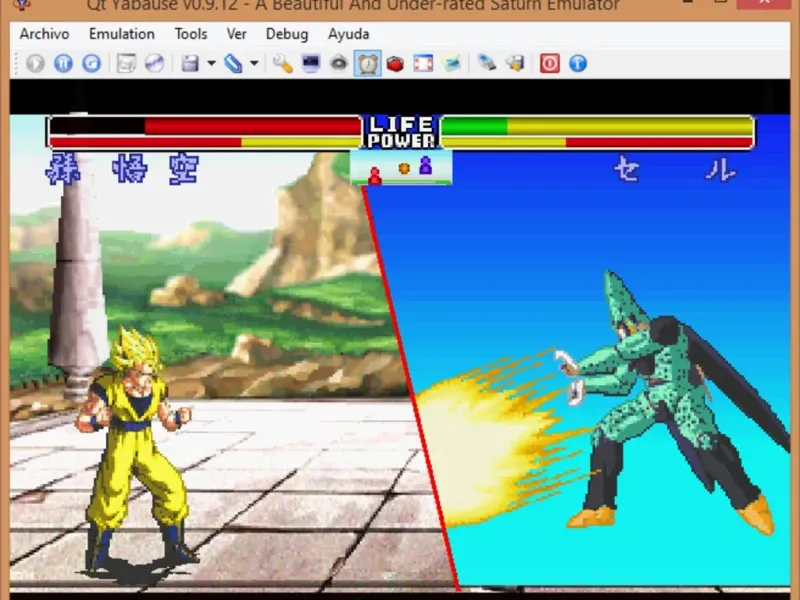This screenshot has width=800, height=600.
Task: Click the floppy disk with hand icon
Action: (515, 64)
